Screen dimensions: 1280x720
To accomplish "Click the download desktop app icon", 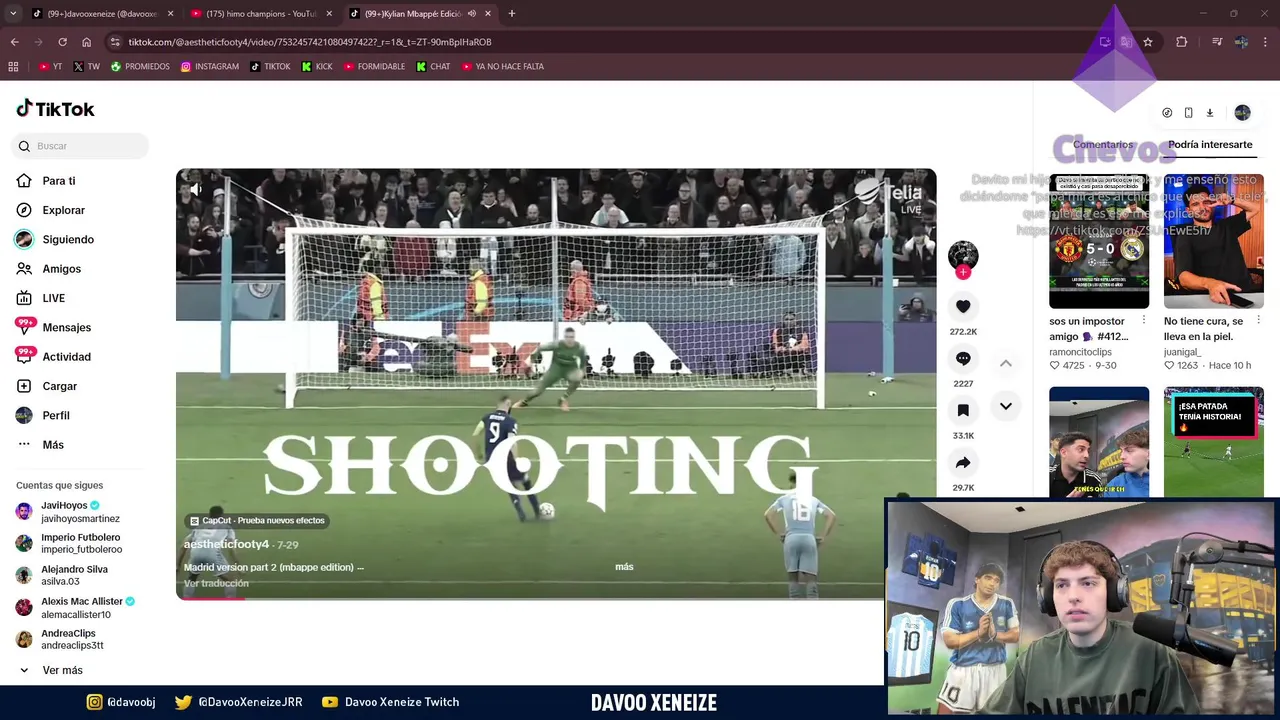I will 1209,113.
